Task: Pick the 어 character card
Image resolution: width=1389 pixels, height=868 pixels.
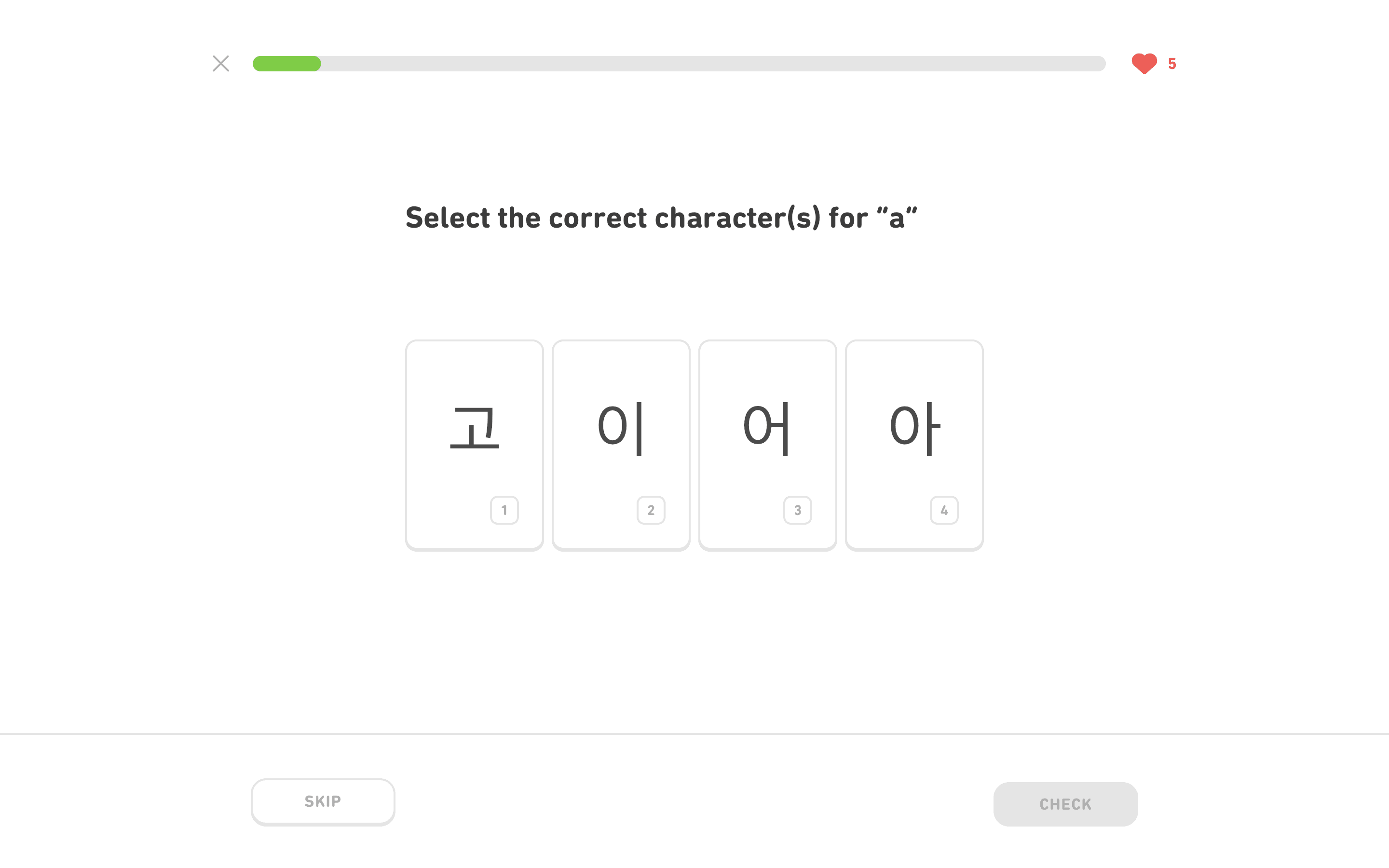Action: pyautogui.click(x=767, y=445)
